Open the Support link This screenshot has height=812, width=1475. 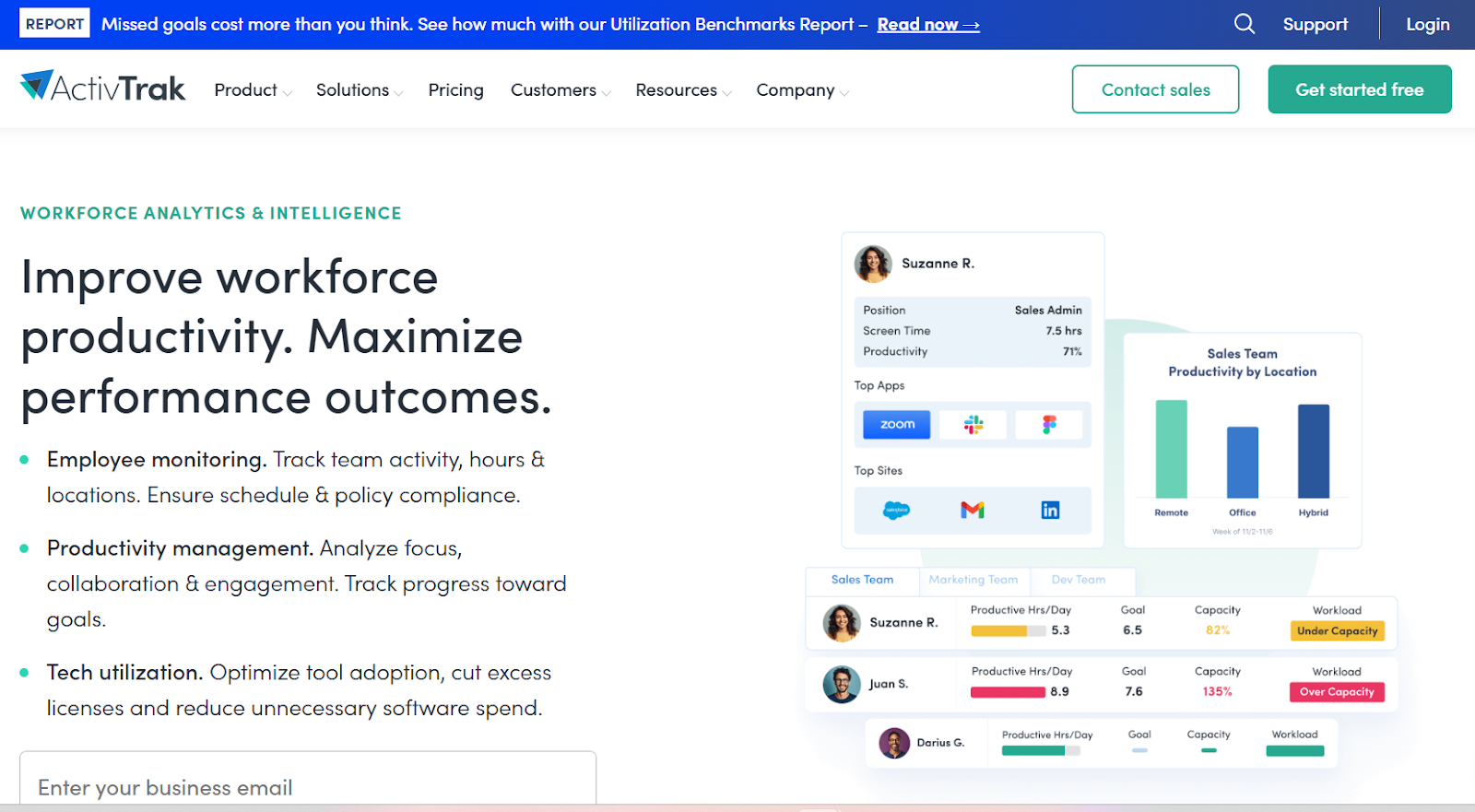[1315, 25]
